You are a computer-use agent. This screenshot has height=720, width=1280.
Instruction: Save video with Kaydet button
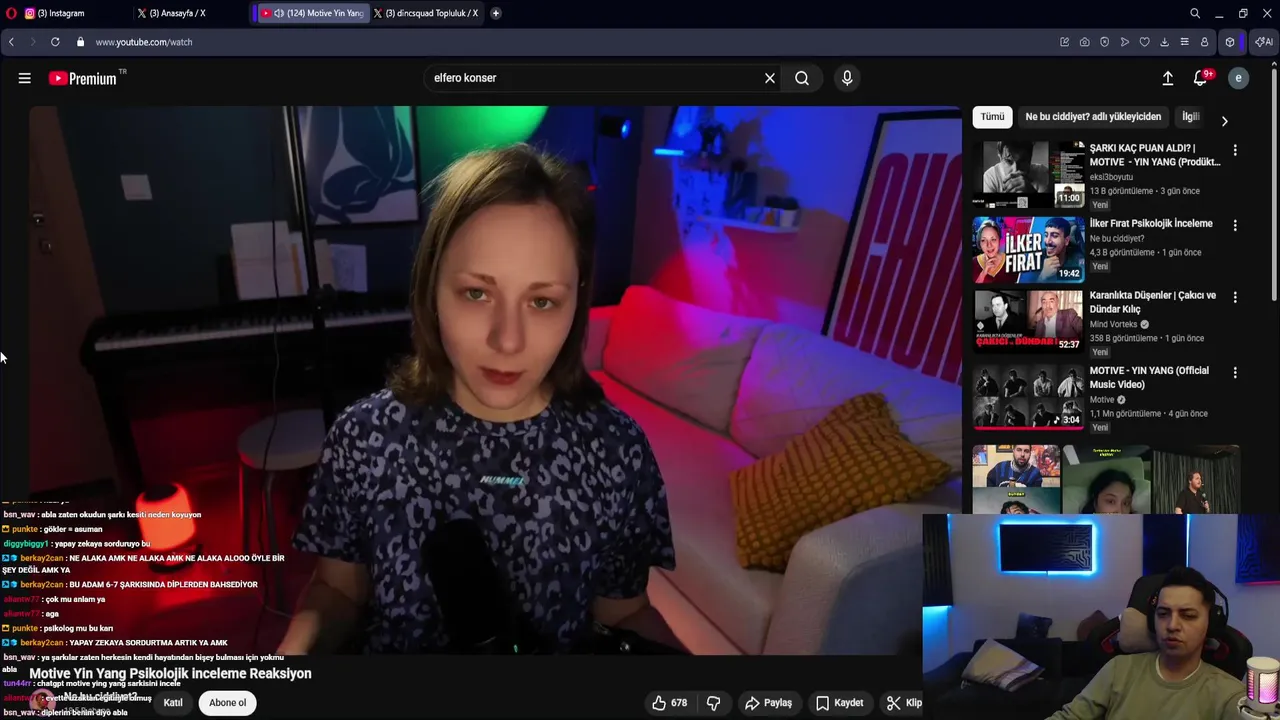coord(839,703)
